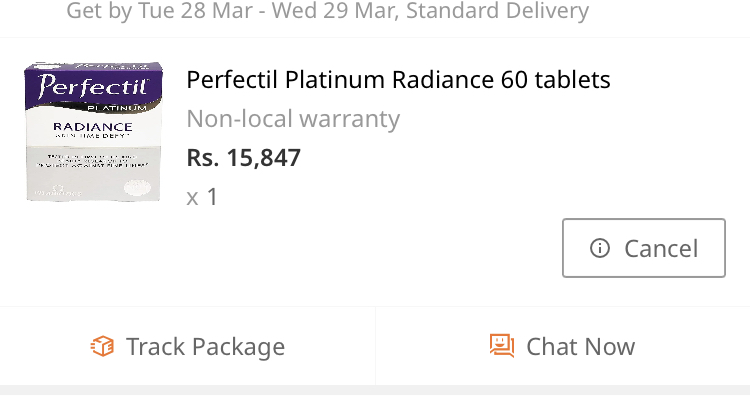Image resolution: width=750 pixels, height=413 pixels.
Task: Click the PLATINUM band on product box
Action: 117,108
